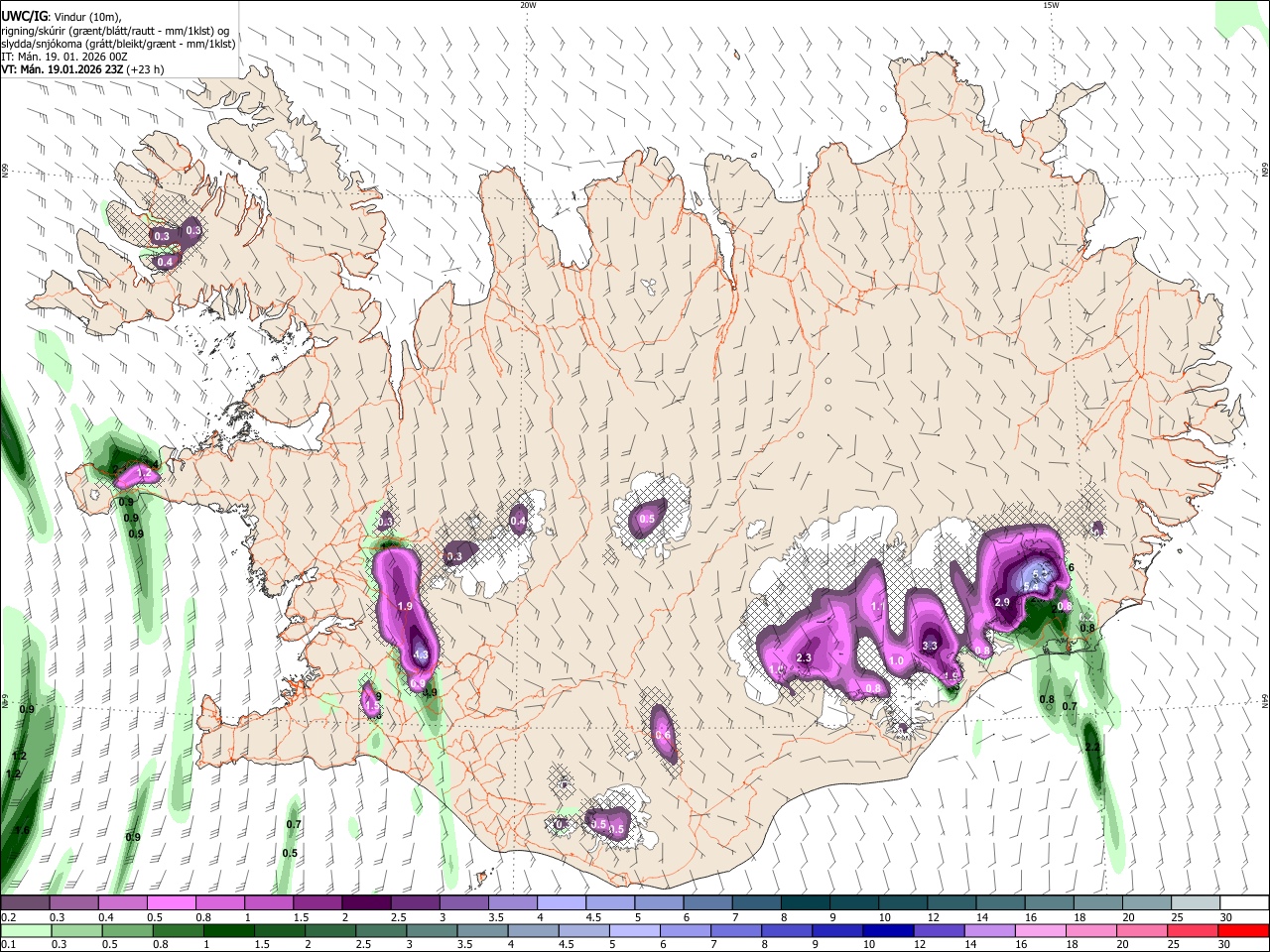Click the '2.9' precipitation value on the map
1270x952 pixels.
click(x=1002, y=602)
